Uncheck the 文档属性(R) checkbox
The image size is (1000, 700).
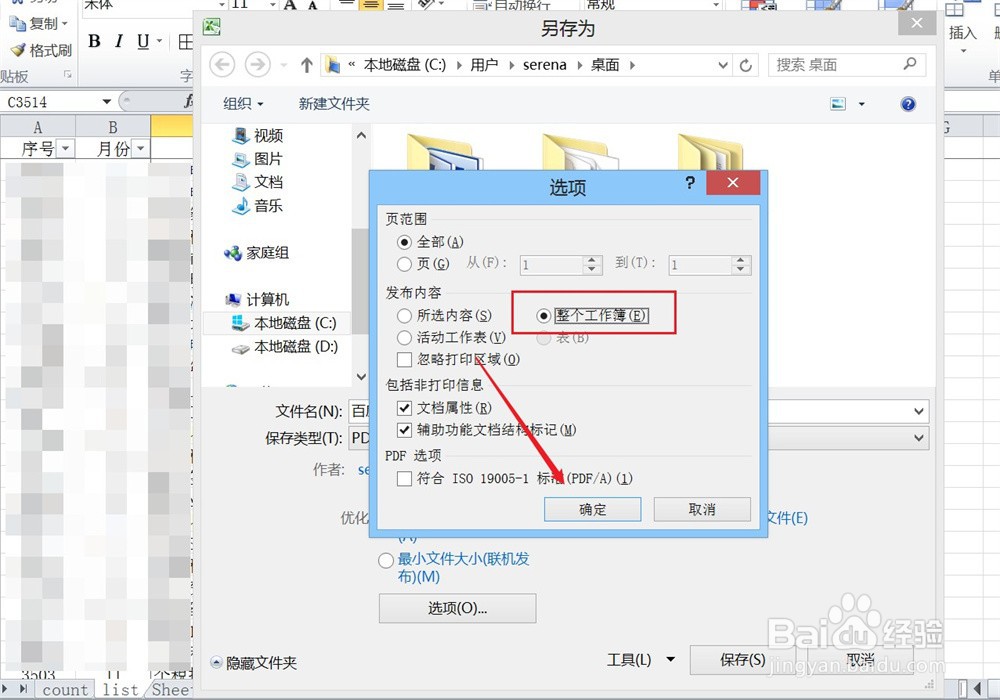[x=402, y=409]
